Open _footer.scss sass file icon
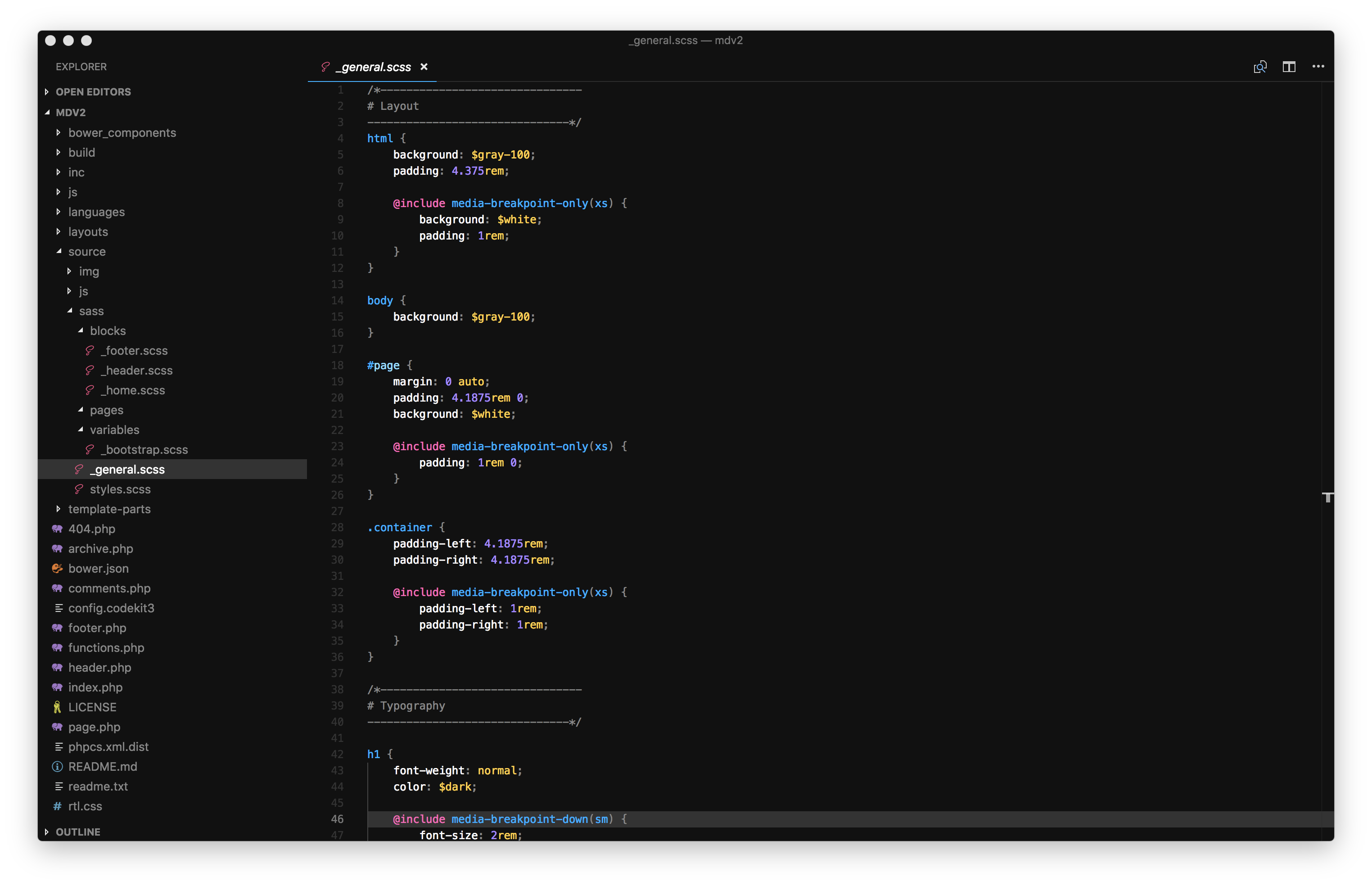Screen dimensions: 1372x886 pyautogui.click(x=90, y=350)
